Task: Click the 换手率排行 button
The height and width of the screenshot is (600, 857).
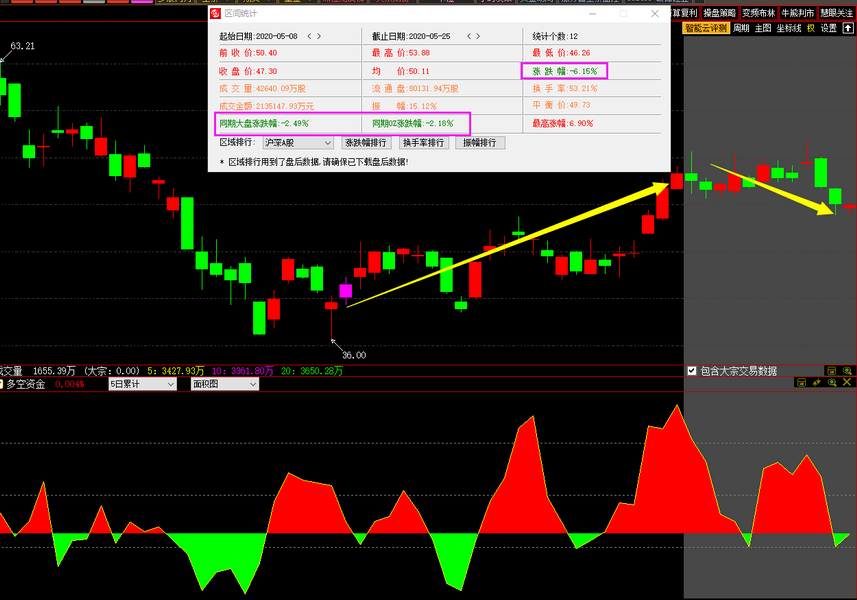Action: 422,143
